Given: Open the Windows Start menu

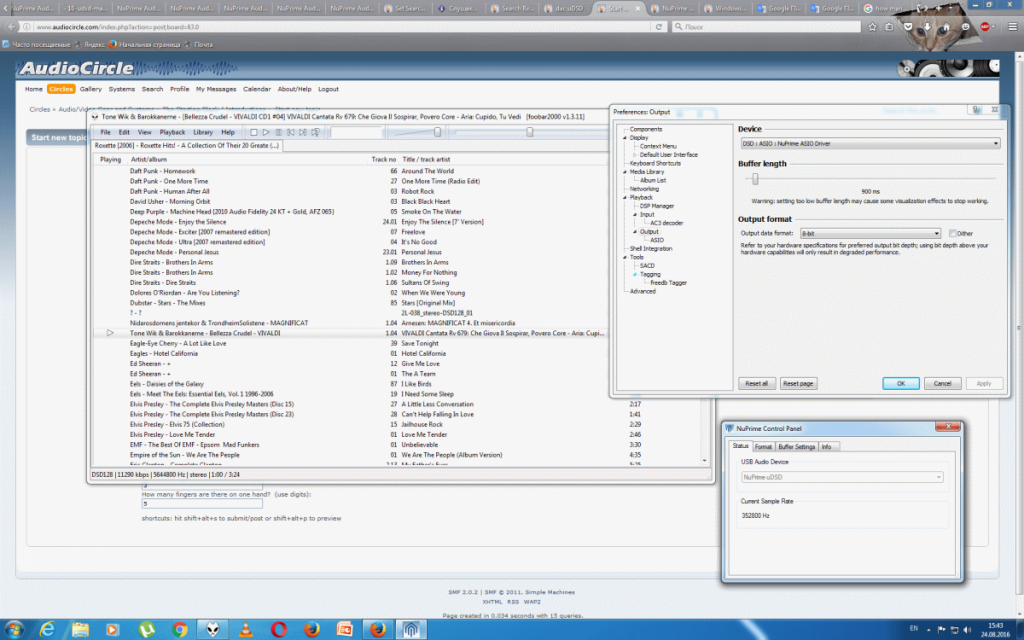Looking at the screenshot, I should [x=14, y=630].
